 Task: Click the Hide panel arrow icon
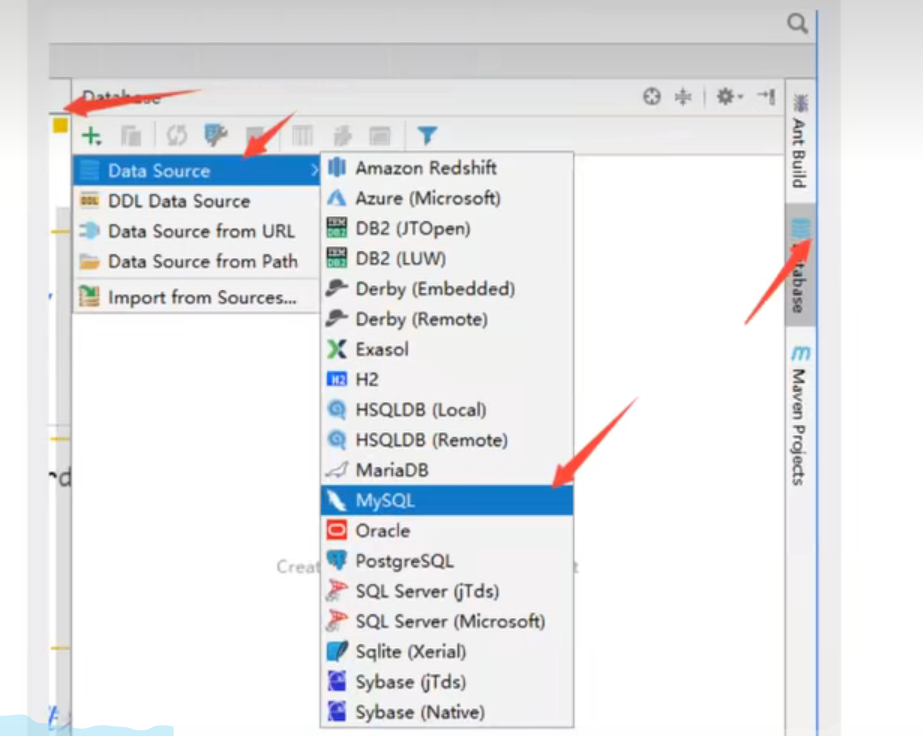tap(766, 96)
